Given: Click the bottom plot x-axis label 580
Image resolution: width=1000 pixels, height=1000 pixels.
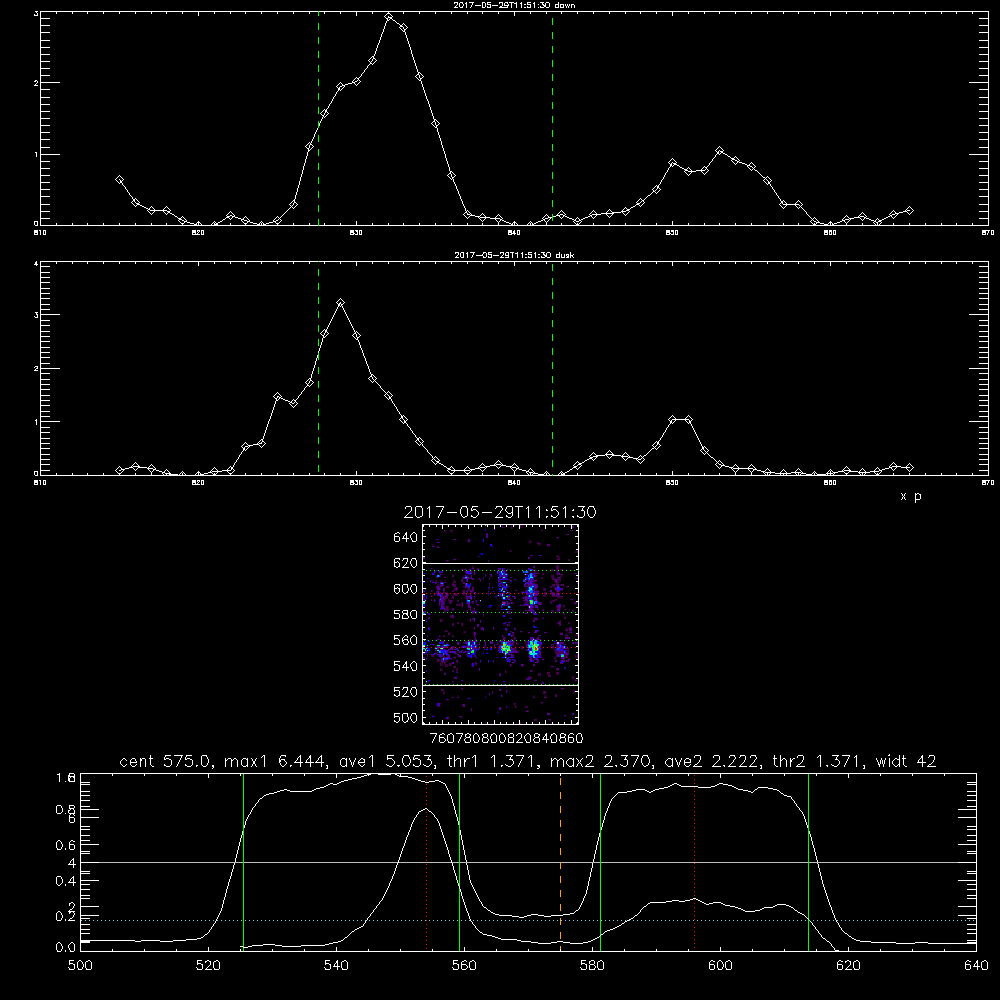Looking at the screenshot, I should [592, 966].
